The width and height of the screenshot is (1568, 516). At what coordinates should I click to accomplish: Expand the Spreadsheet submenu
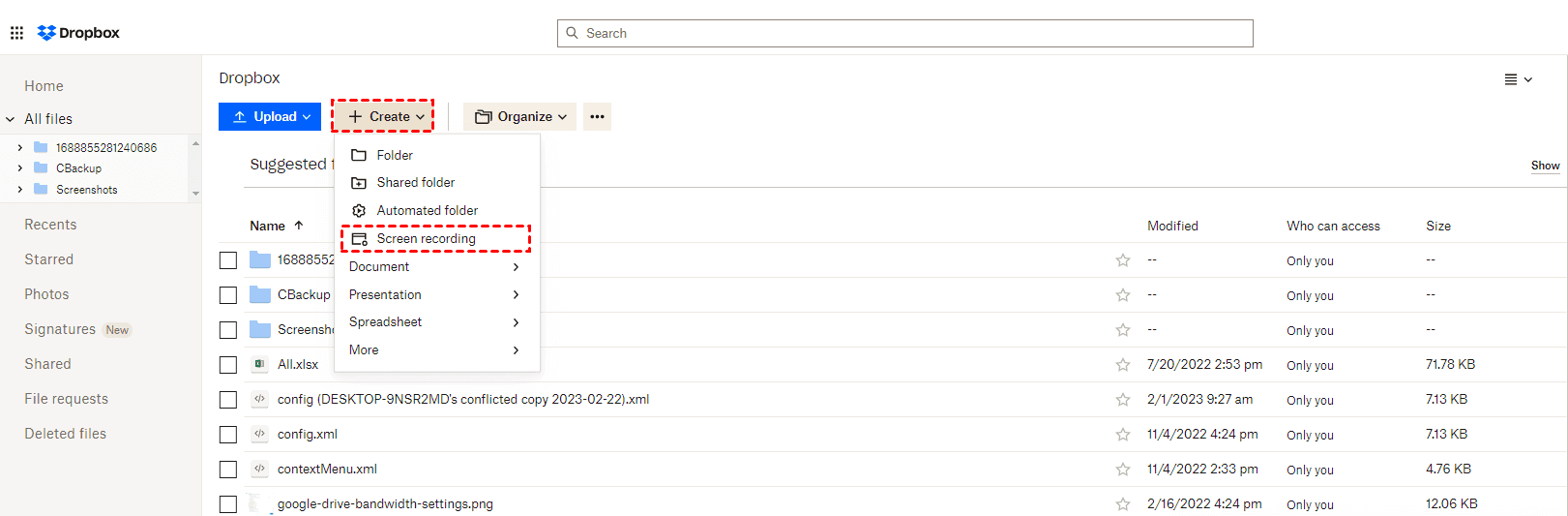[x=435, y=322]
